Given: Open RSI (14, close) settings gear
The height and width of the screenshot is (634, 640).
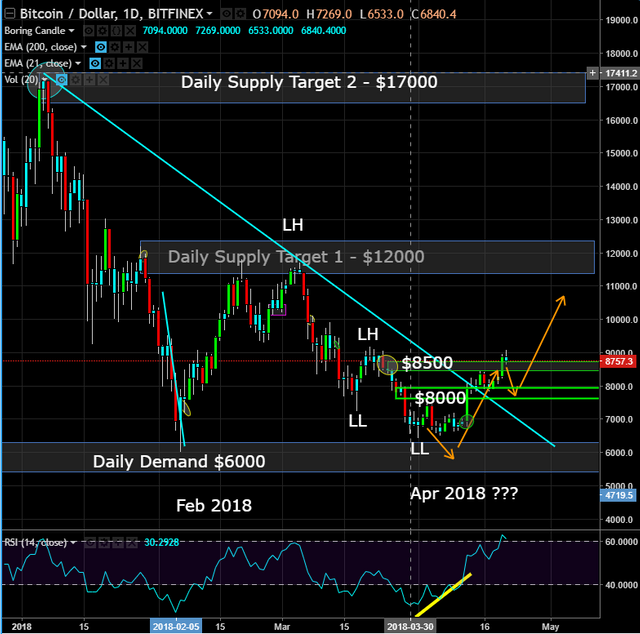Looking at the screenshot, I should tap(104, 543).
